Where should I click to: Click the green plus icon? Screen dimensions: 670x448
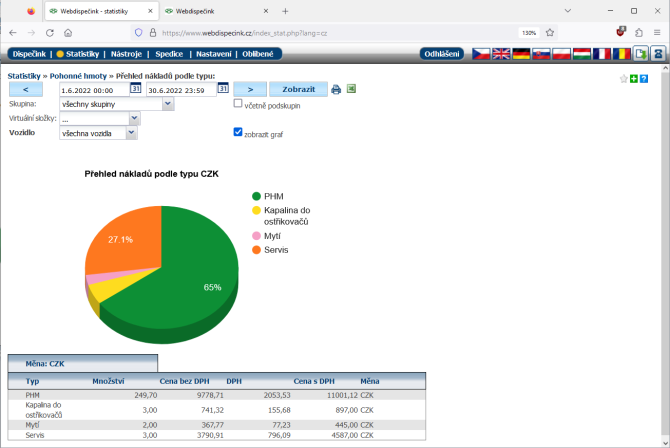coord(634,79)
